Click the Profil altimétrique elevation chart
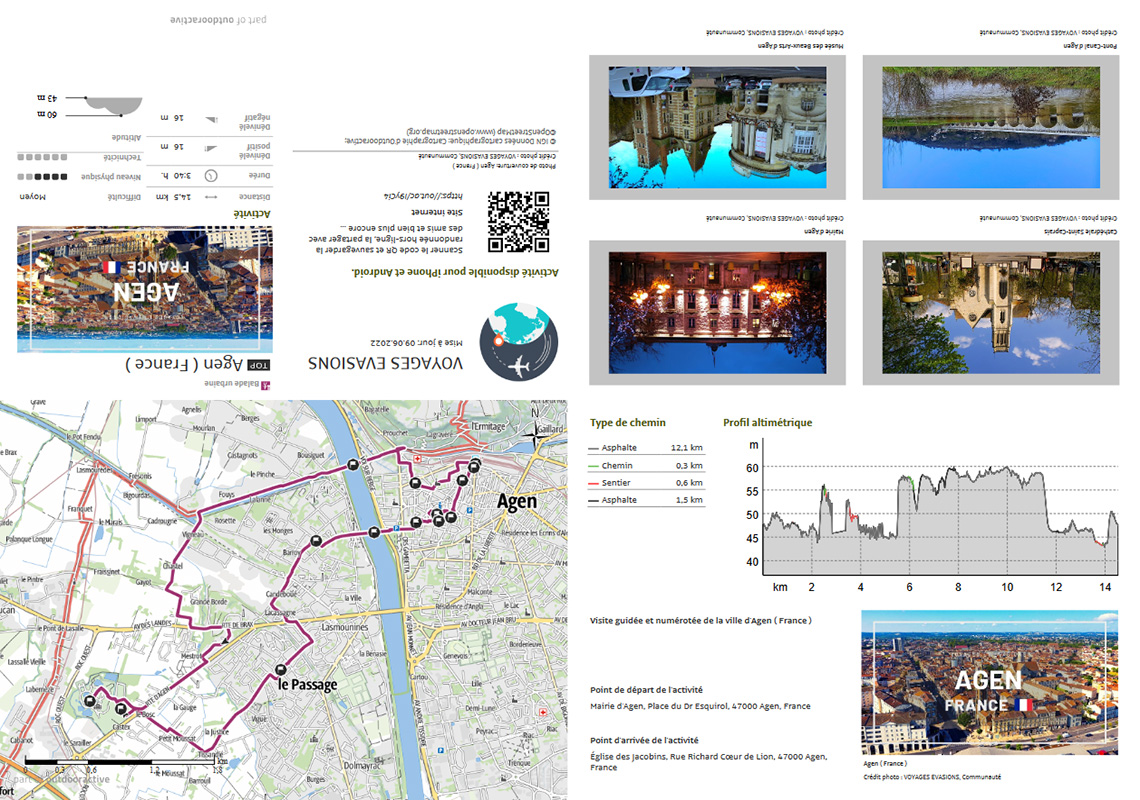Viewport: 1140px width, 800px height. click(933, 515)
